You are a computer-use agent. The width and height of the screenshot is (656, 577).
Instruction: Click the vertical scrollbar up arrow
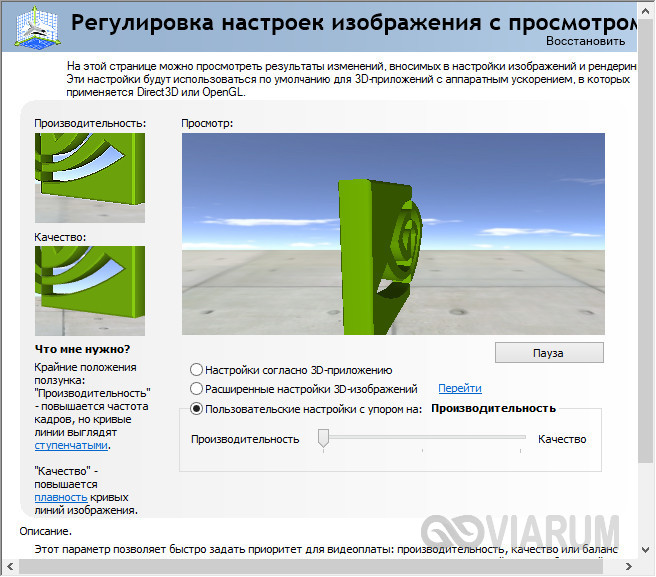pos(647,9)
